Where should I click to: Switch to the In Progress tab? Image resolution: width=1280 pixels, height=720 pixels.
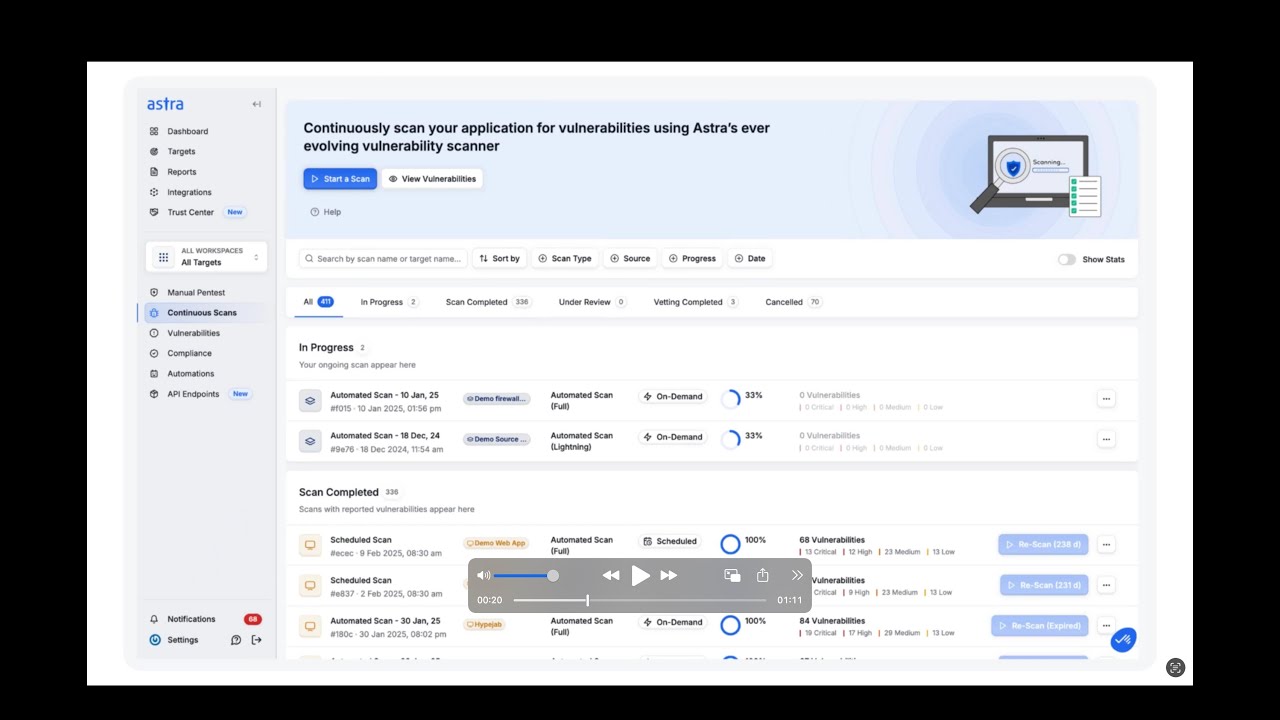389,302
